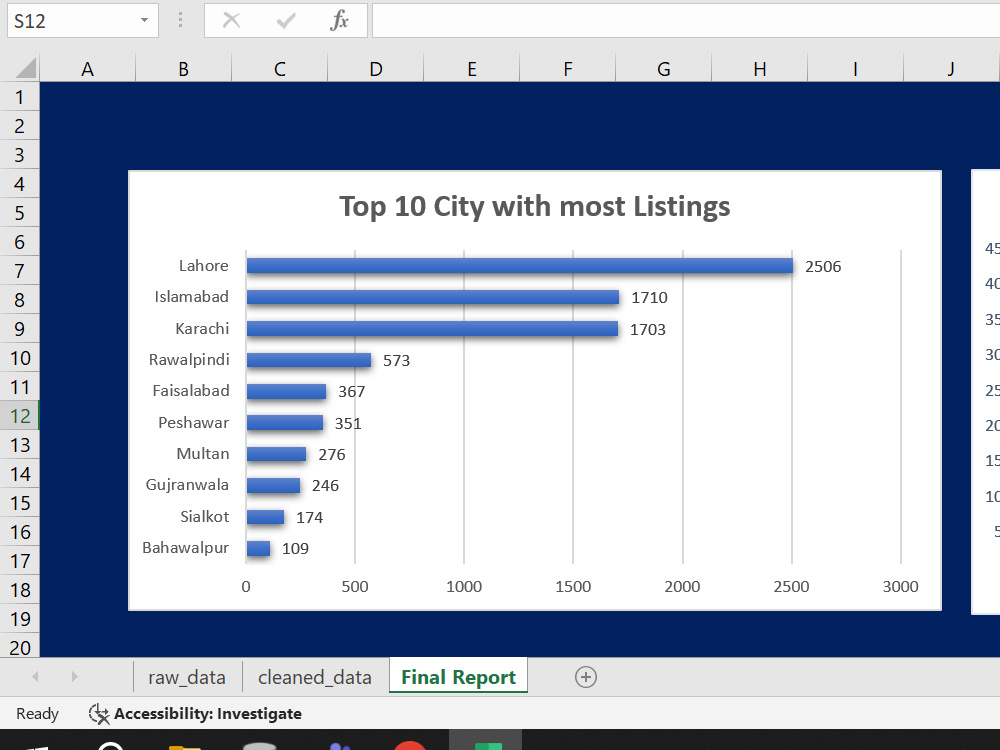Select row 20 header

20,647
